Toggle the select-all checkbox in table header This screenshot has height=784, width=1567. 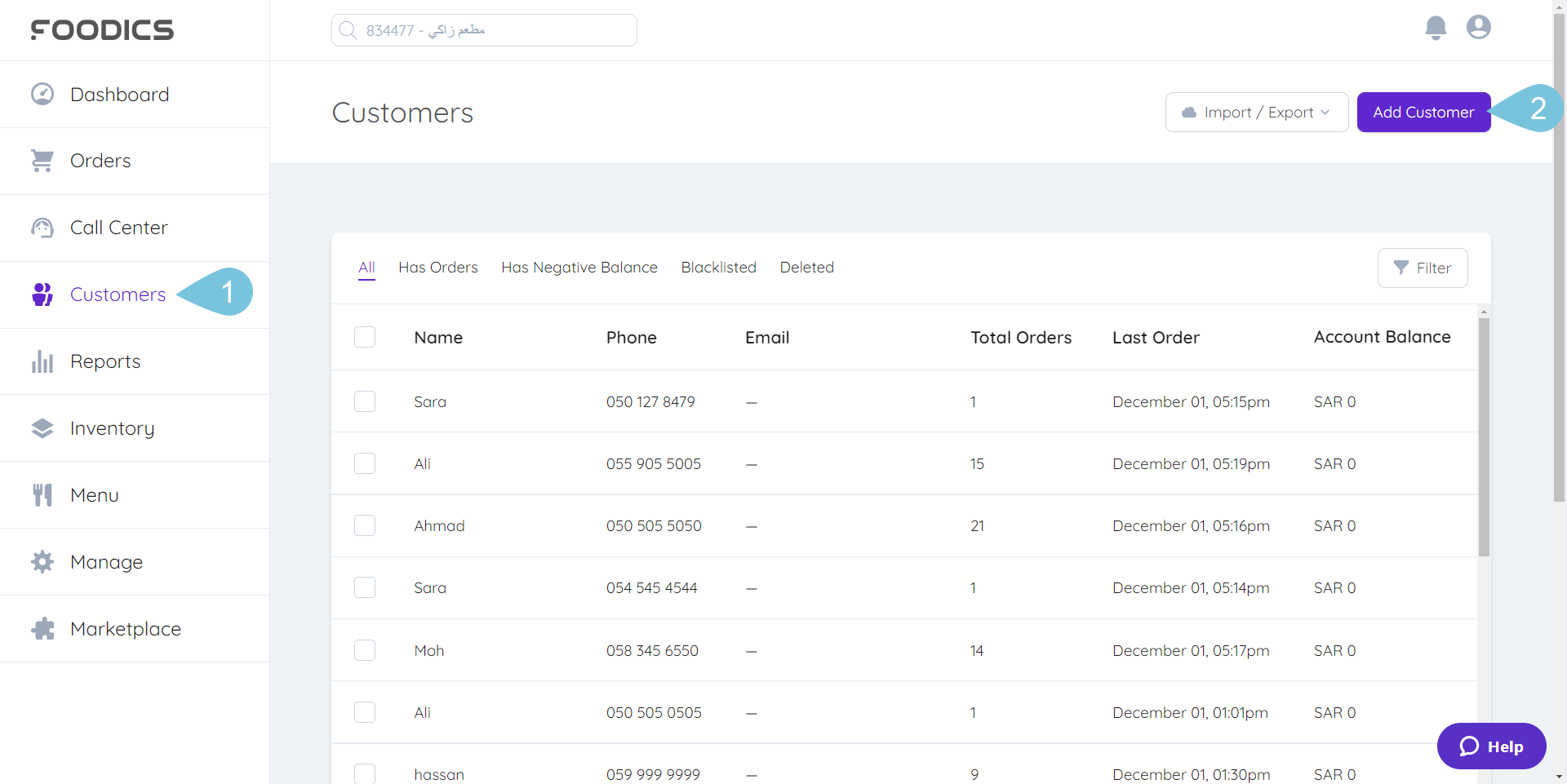tap(365, 337)
